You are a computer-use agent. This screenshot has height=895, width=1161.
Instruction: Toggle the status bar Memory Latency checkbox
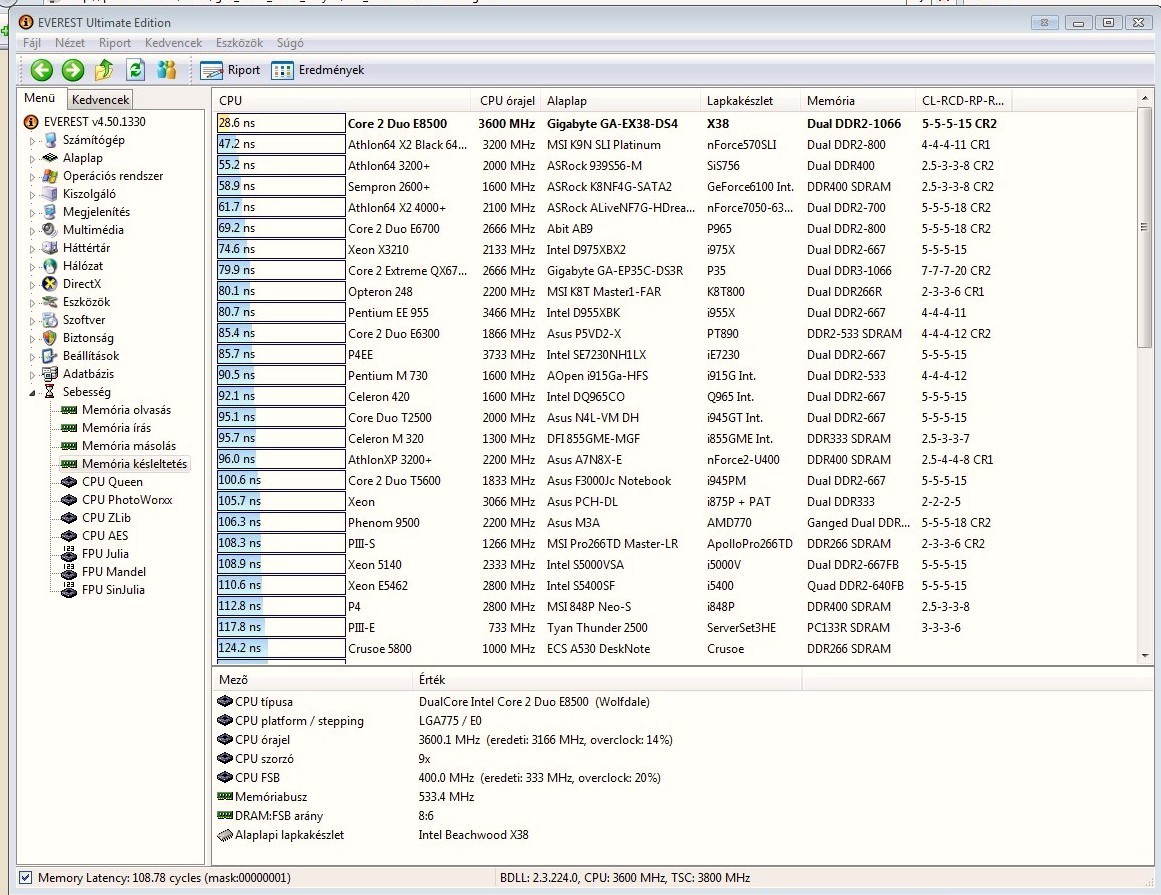26,877
